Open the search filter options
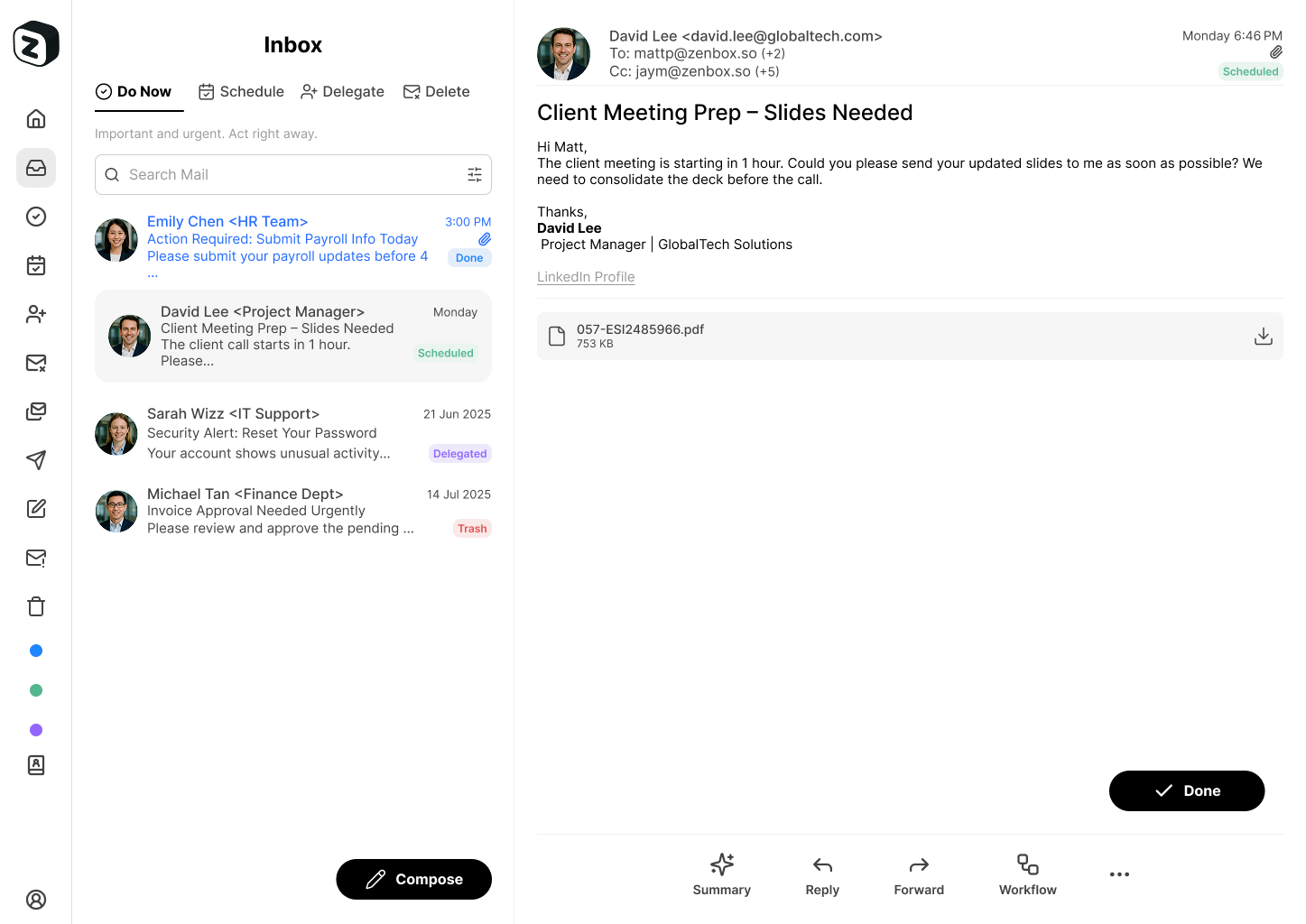 475,174
